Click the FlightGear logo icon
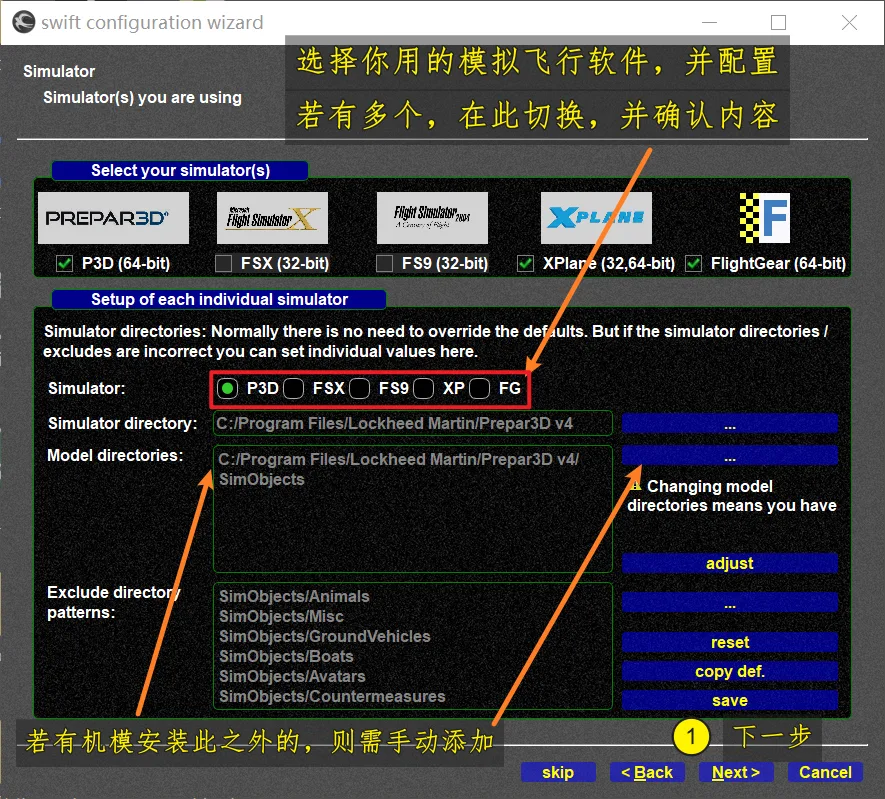Viewport: 885px width, 799px height. point(765,218)
